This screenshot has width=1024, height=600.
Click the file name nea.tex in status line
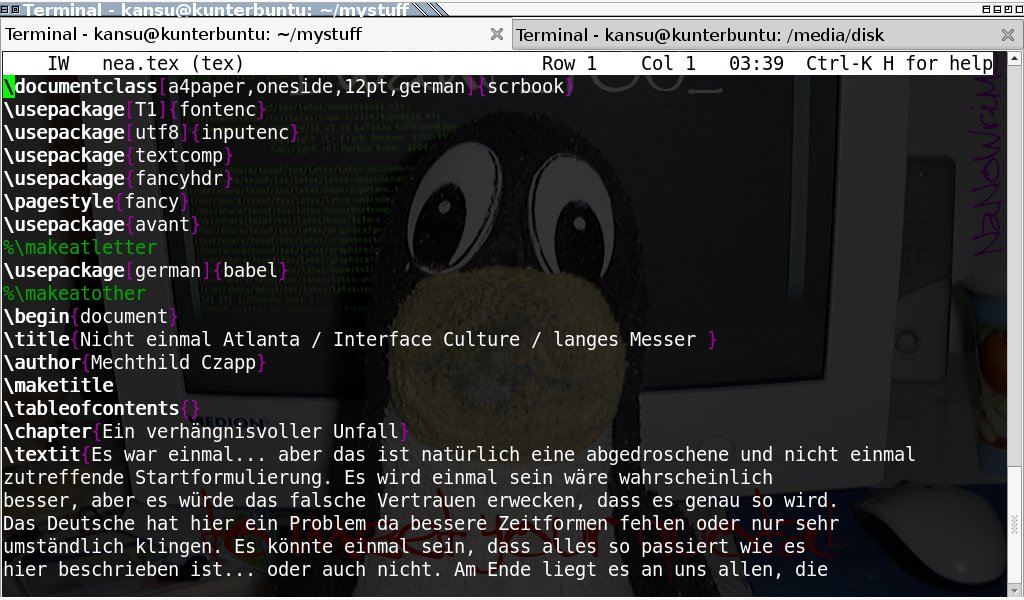(140, 63)
